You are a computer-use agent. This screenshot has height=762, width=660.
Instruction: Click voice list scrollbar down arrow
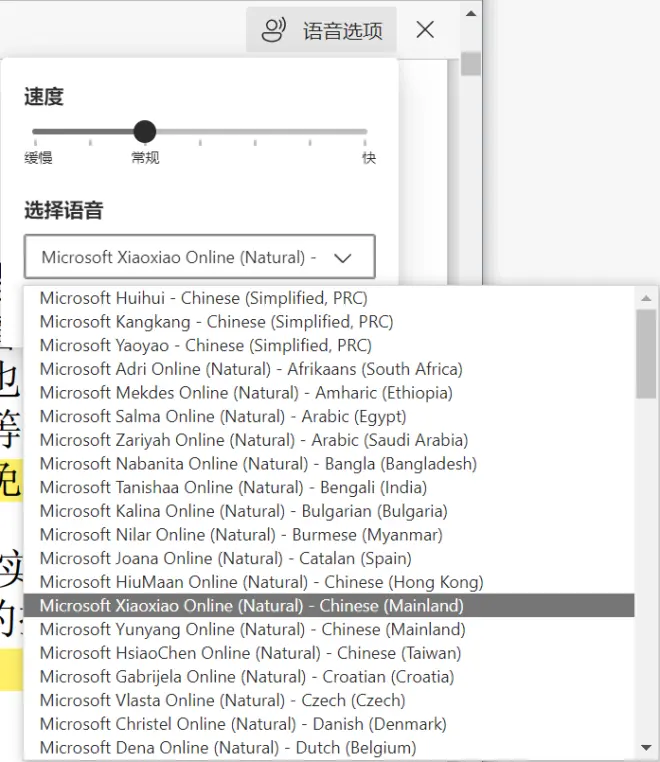coord(646,747)
